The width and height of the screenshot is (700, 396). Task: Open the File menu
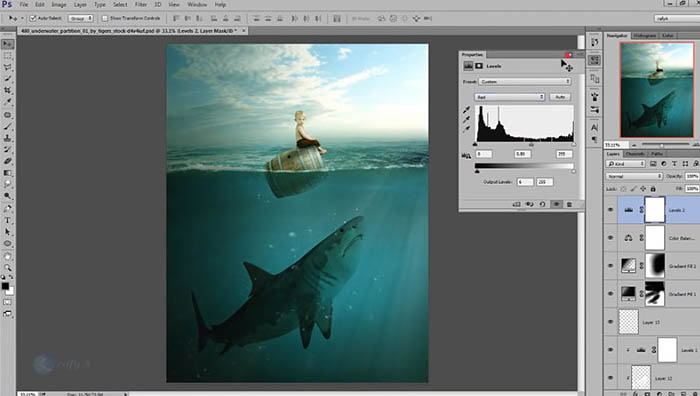coord(24,4)
